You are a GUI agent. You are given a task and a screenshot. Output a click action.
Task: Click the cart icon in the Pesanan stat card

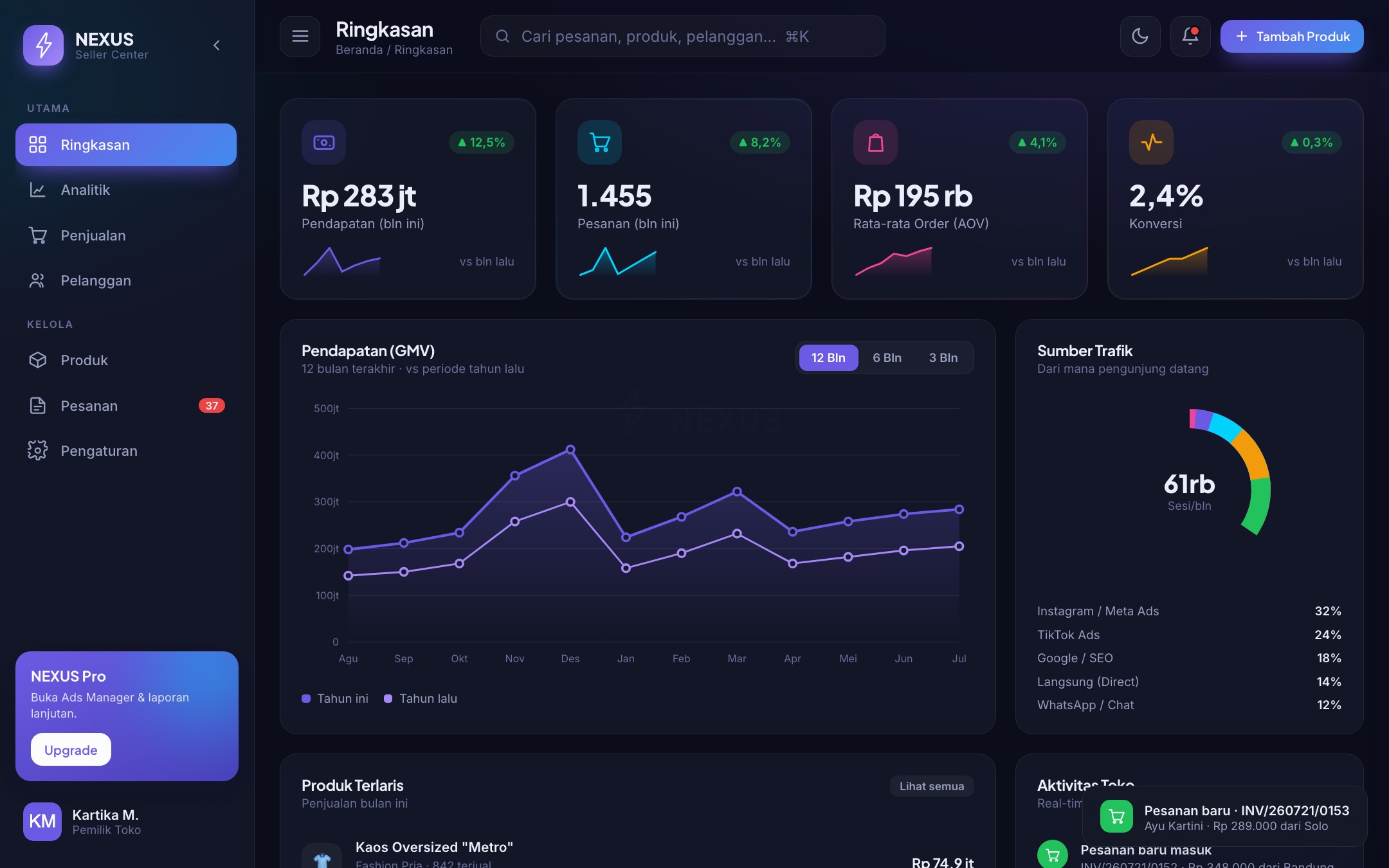click(599, 142)
